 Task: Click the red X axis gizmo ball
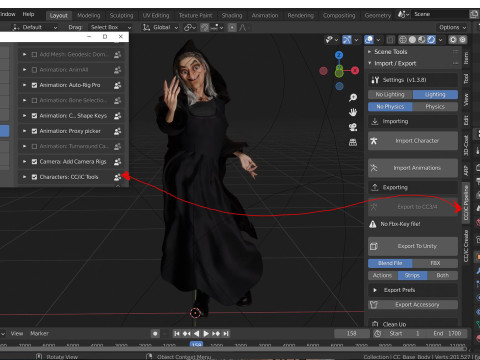coord(355,70)
